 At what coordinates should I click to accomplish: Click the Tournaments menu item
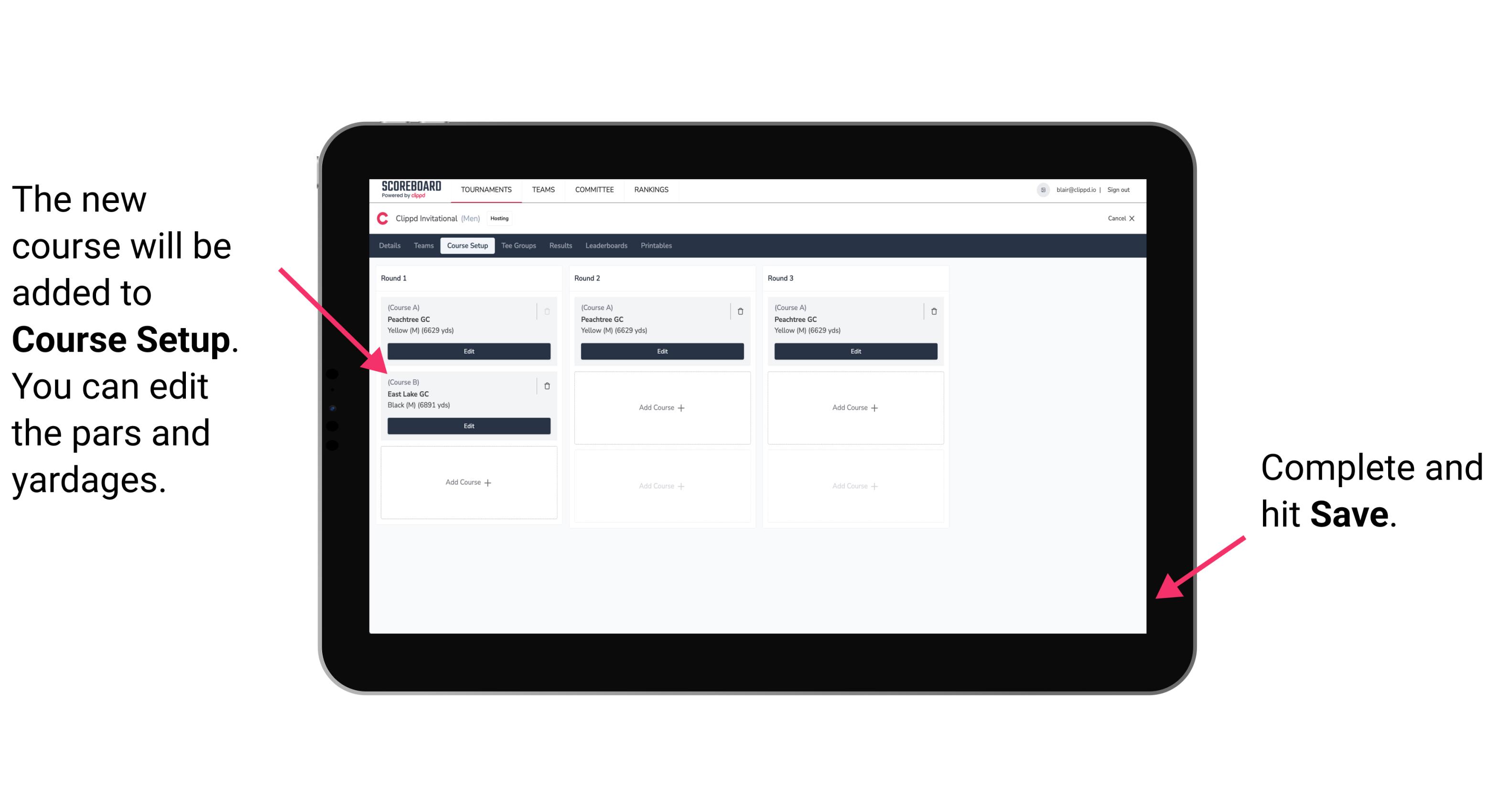click(487, 190)
